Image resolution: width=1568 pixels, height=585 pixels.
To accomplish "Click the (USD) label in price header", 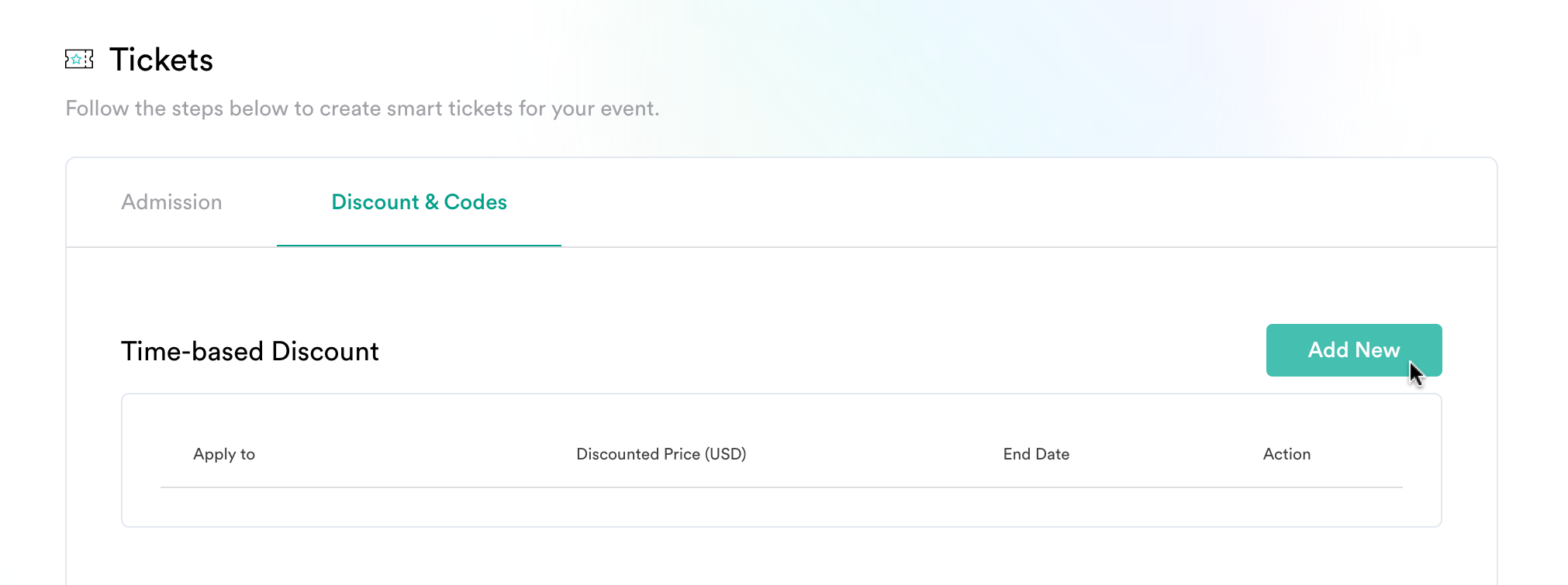I will tap(725, 454).
